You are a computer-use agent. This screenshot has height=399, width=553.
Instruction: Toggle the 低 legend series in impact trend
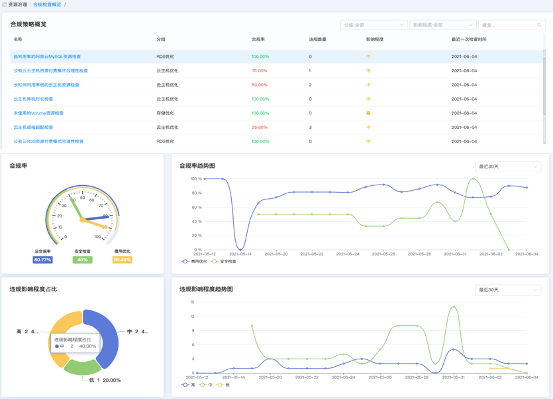[223, 385]
